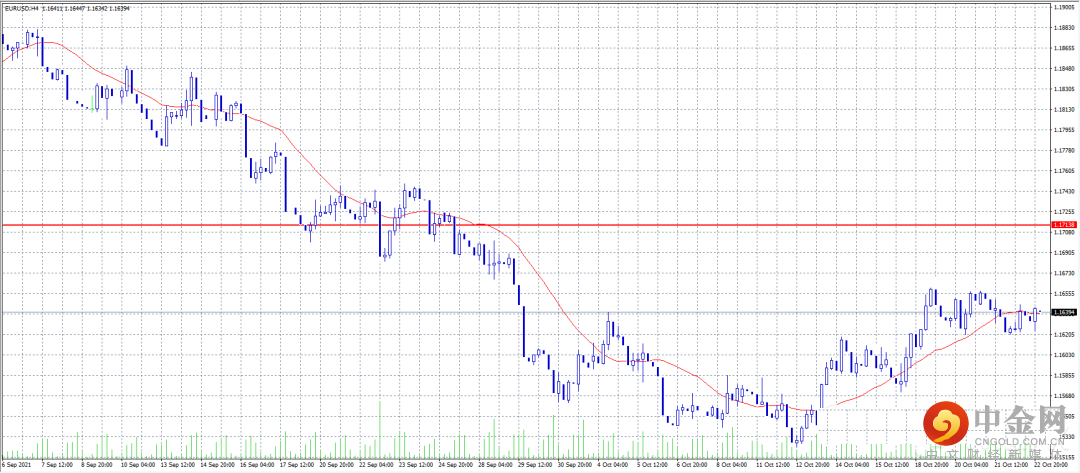Click the 8 Sep 20:00 time label
1080x473 pixels.
click(x=97, y=465)
